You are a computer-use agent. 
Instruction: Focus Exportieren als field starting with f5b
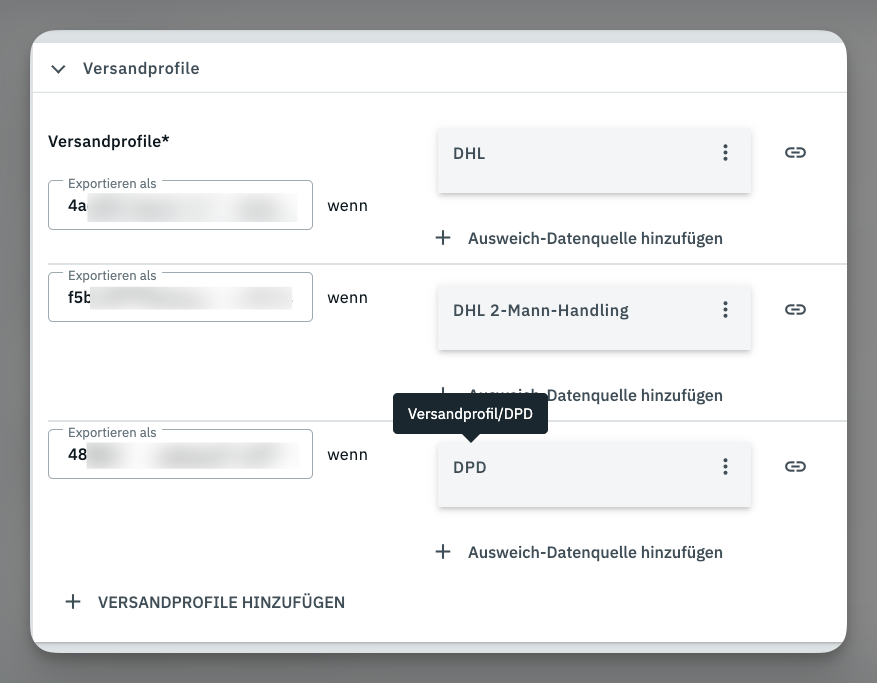[180, 297]
